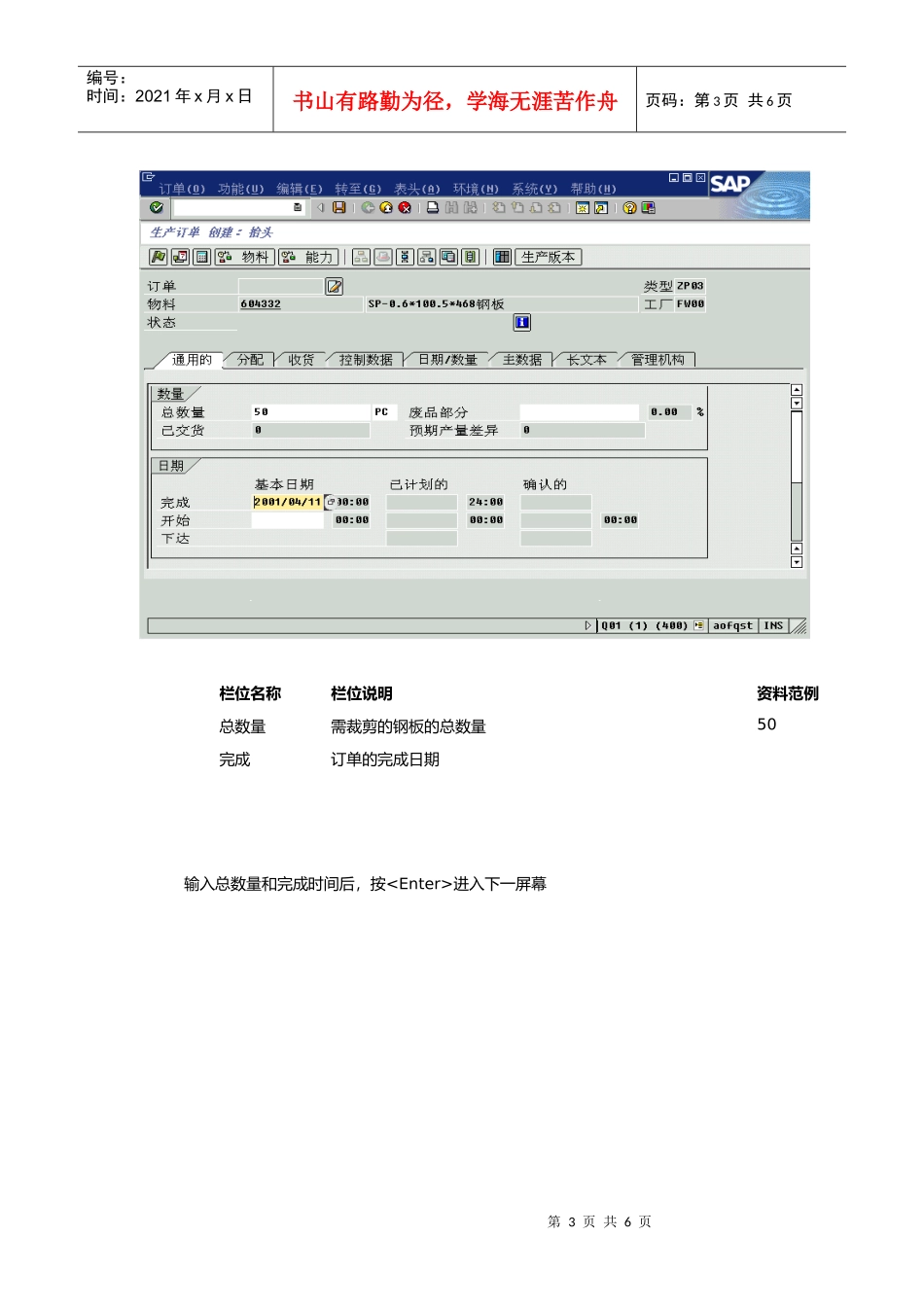
Task: Click the blue status information icon
Action: 522,322
